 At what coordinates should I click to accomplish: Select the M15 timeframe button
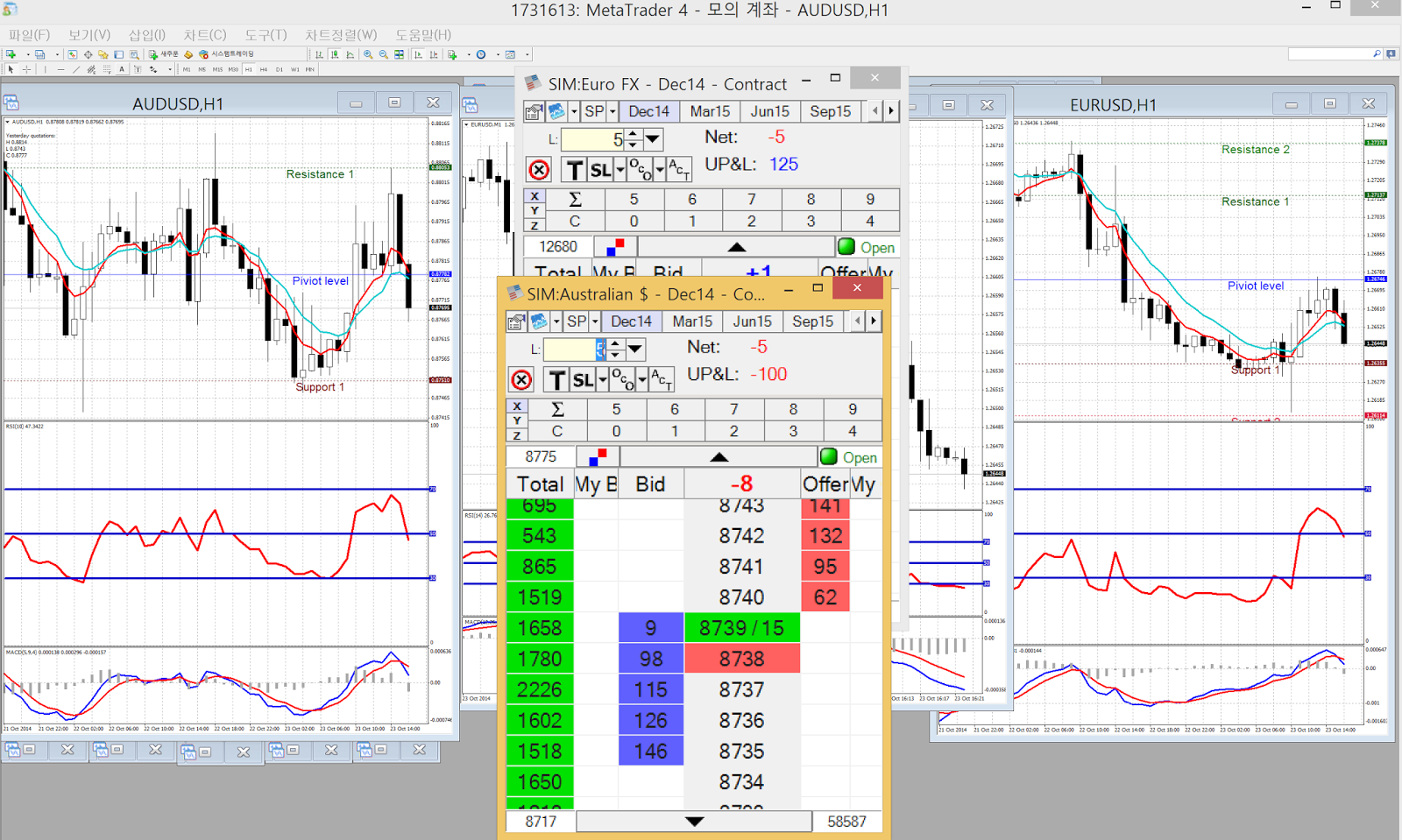point(217,69)
